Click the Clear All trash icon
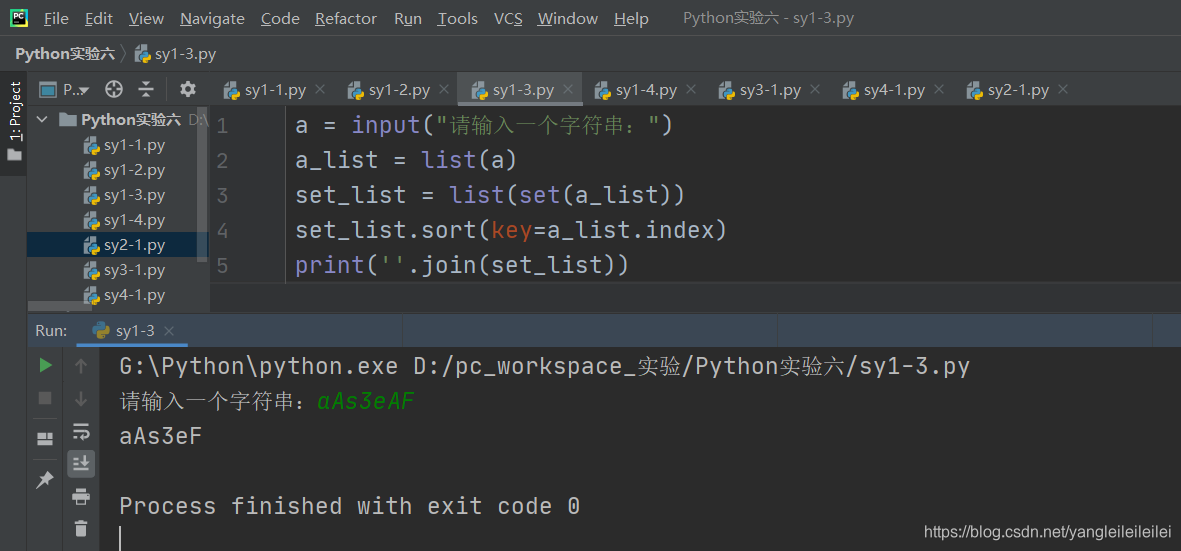1181x551 pixels. tap(81, 528)
